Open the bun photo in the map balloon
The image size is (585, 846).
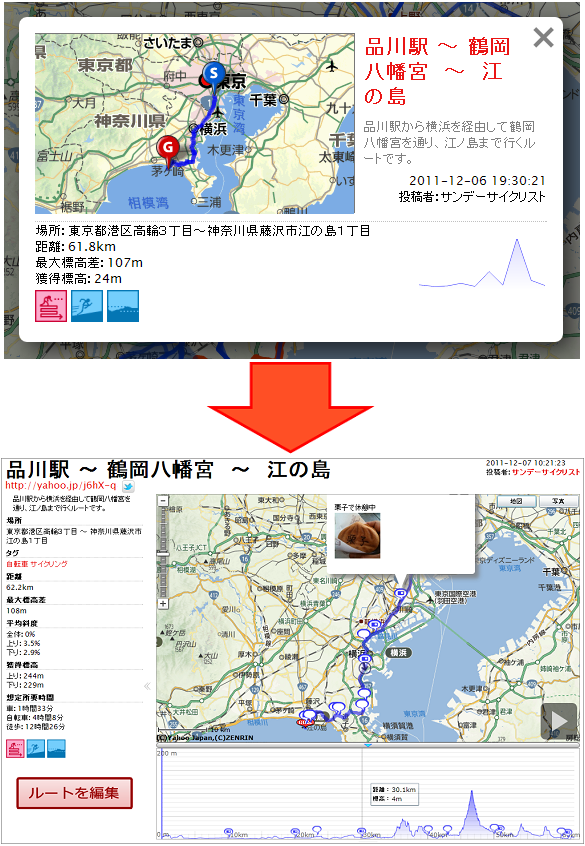(357, 535)
